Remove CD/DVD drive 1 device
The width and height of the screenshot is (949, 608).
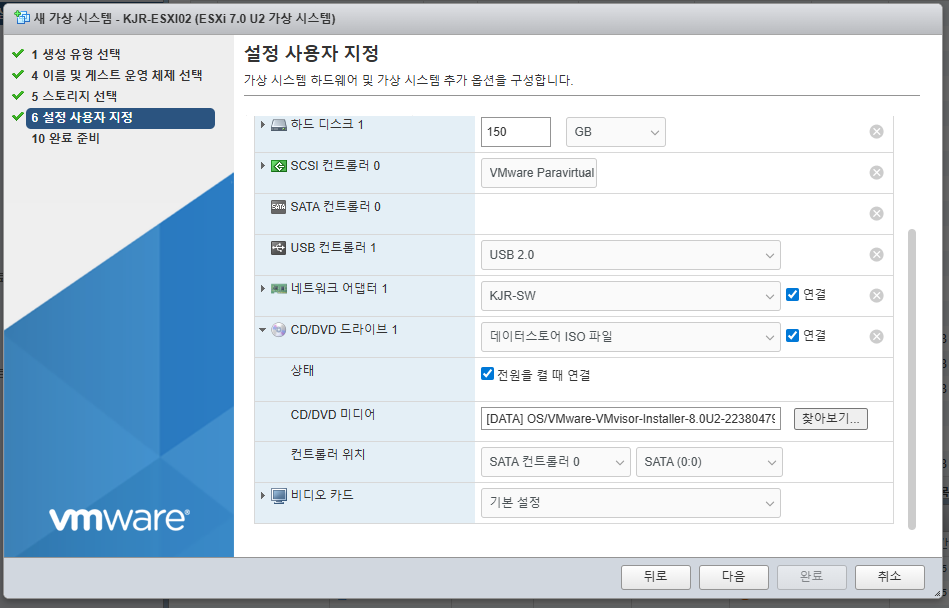point(876,337)
